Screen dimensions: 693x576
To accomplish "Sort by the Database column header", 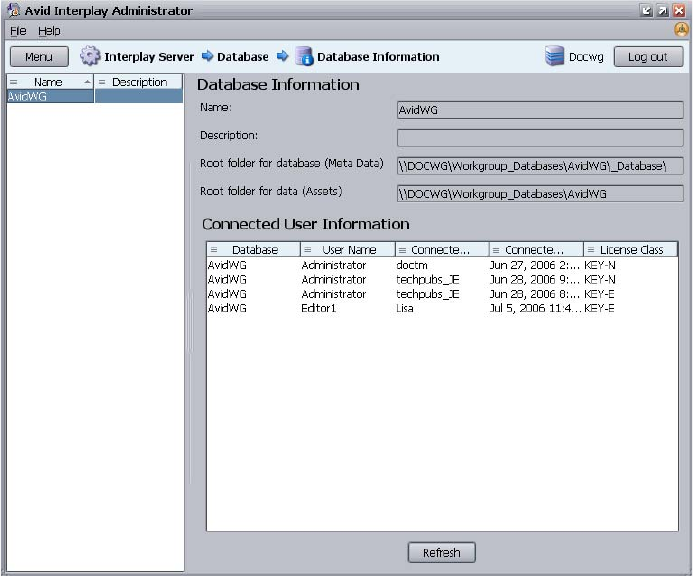I will (255, 250).
